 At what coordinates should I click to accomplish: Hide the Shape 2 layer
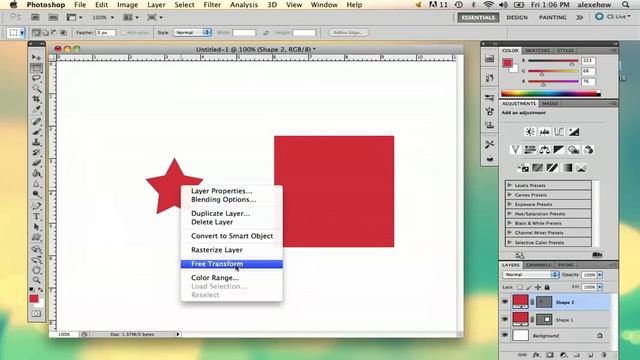(x=505, y=302)
